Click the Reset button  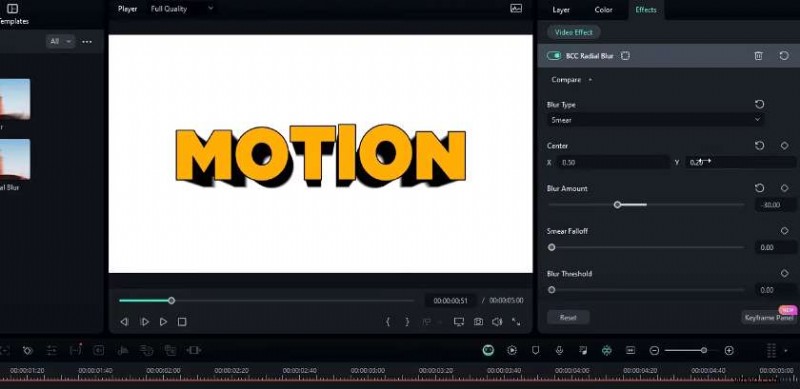(568, 318)
